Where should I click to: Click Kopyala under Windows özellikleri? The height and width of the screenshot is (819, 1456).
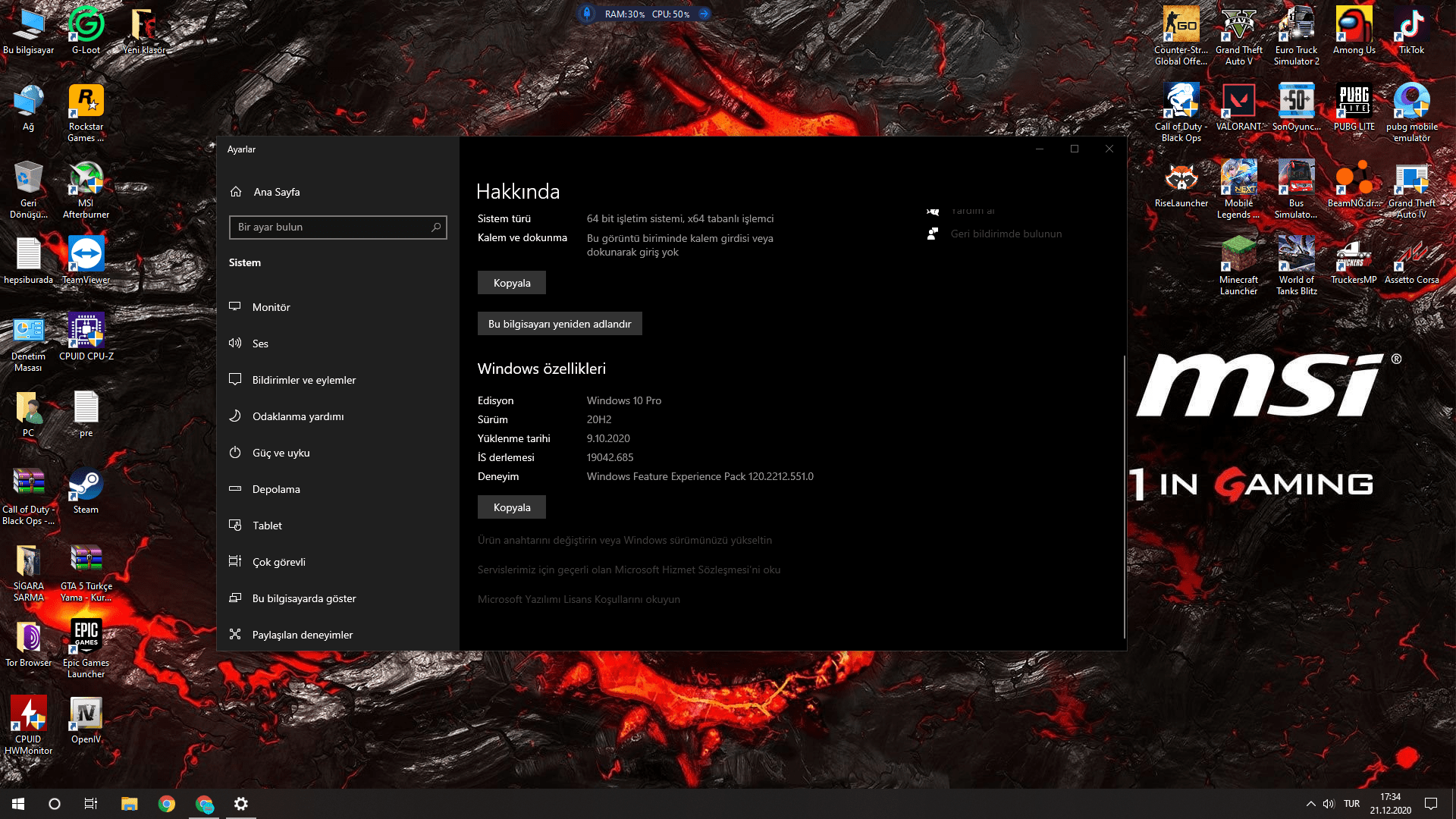pos(512,507)
